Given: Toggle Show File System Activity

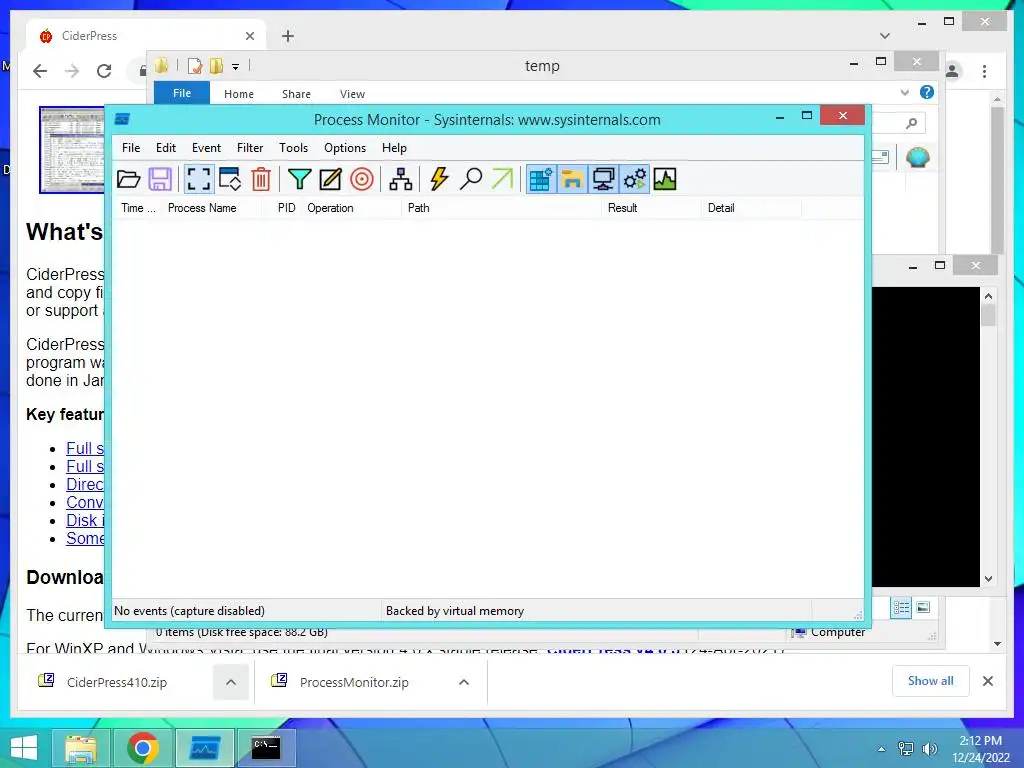Looking at the screenshot, I should coord(571,179).
